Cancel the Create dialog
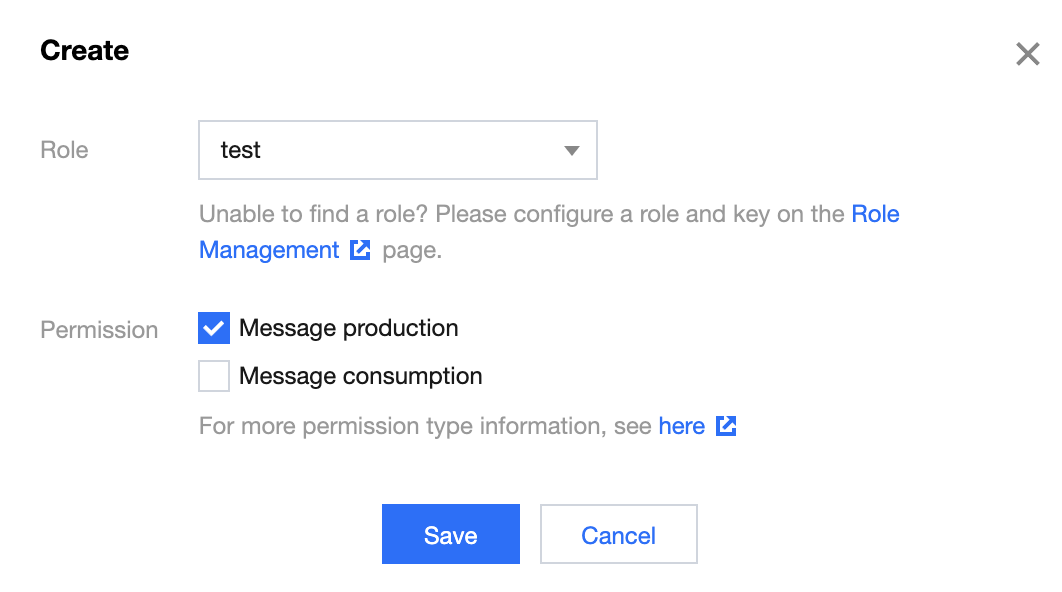 click(x=618, y=534)
